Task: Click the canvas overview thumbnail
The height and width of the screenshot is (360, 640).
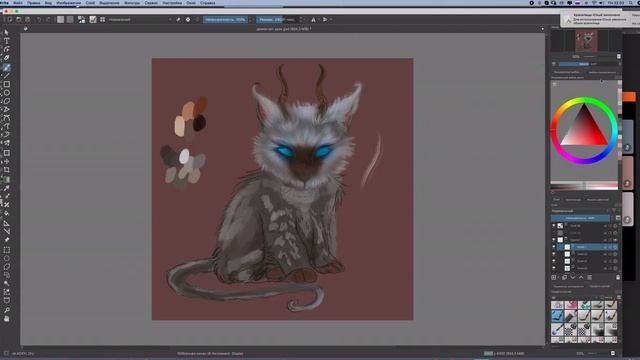Action: 586,40
